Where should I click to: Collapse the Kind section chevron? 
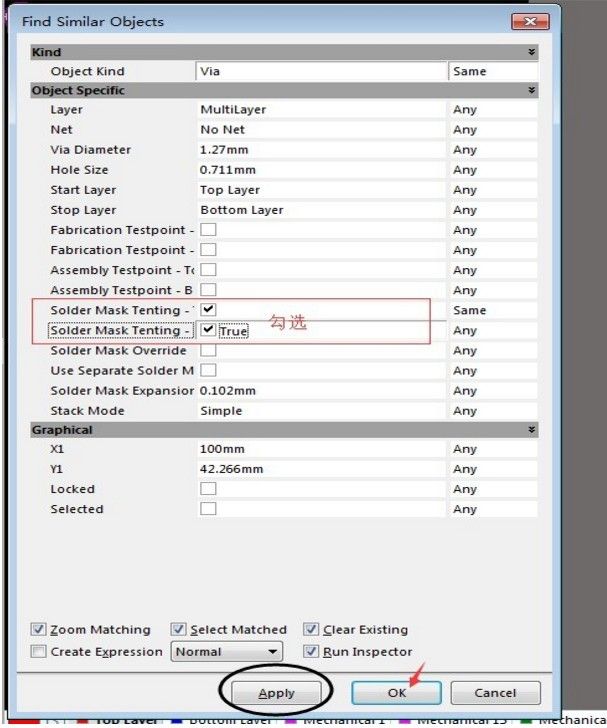coord(531,52)
